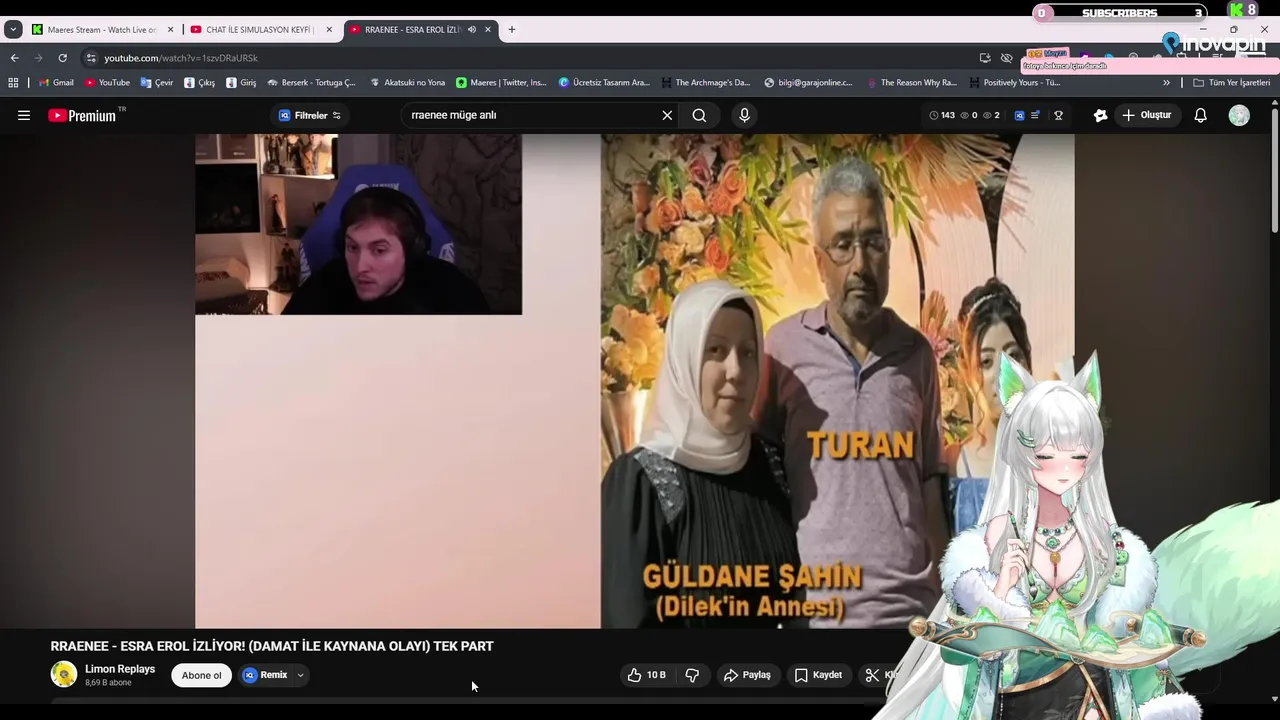Click the youtube.com address bar URL

[x=181, y=58]
